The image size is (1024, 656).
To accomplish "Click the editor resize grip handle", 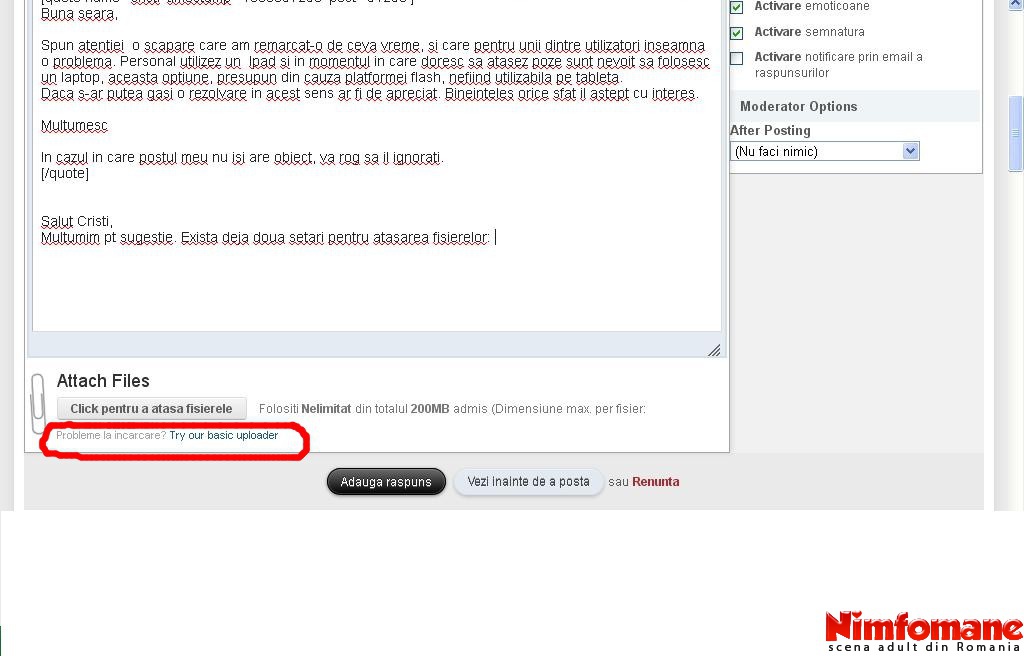I will tap(714, 350).
